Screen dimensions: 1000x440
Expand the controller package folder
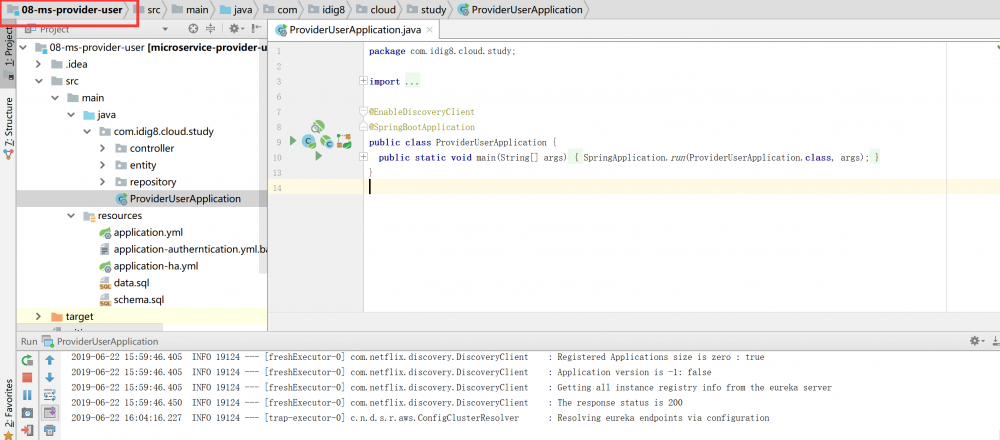103,148
